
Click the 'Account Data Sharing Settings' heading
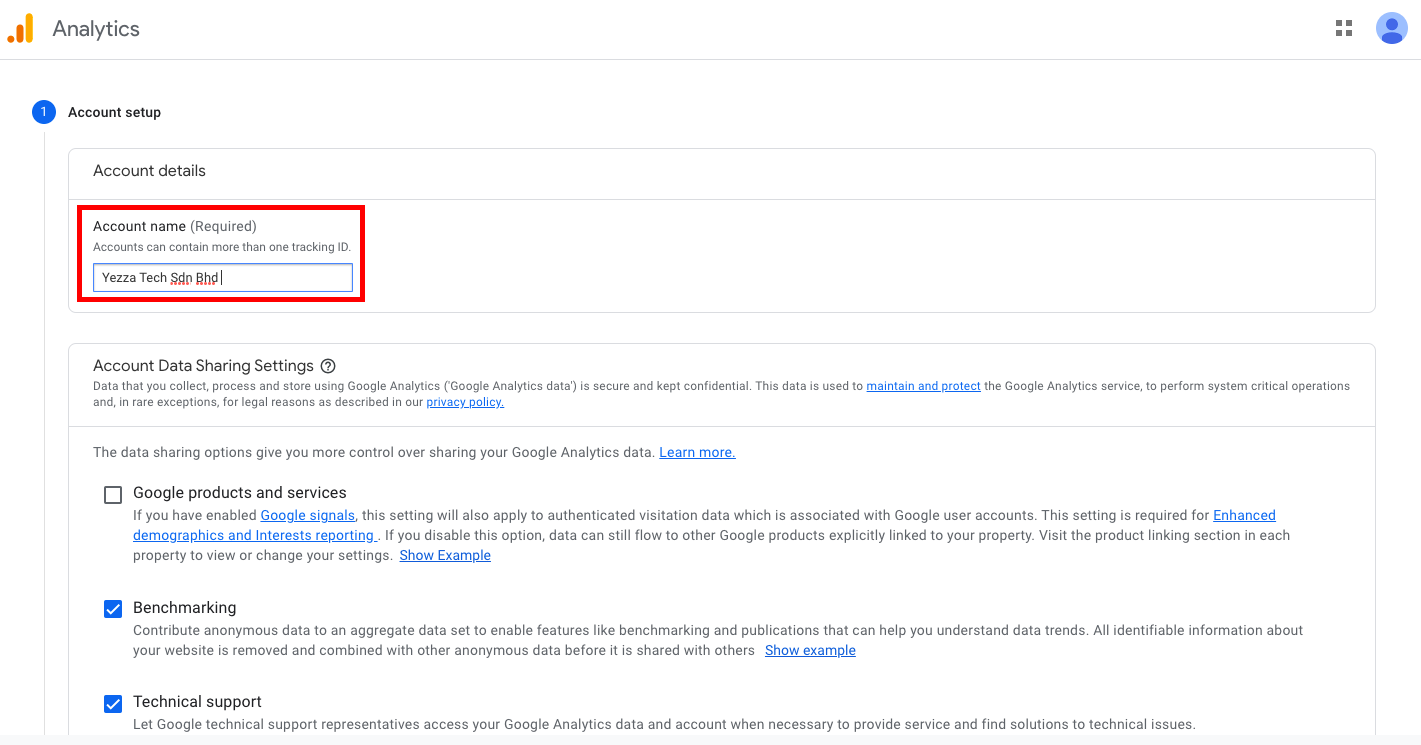(203, 366)
